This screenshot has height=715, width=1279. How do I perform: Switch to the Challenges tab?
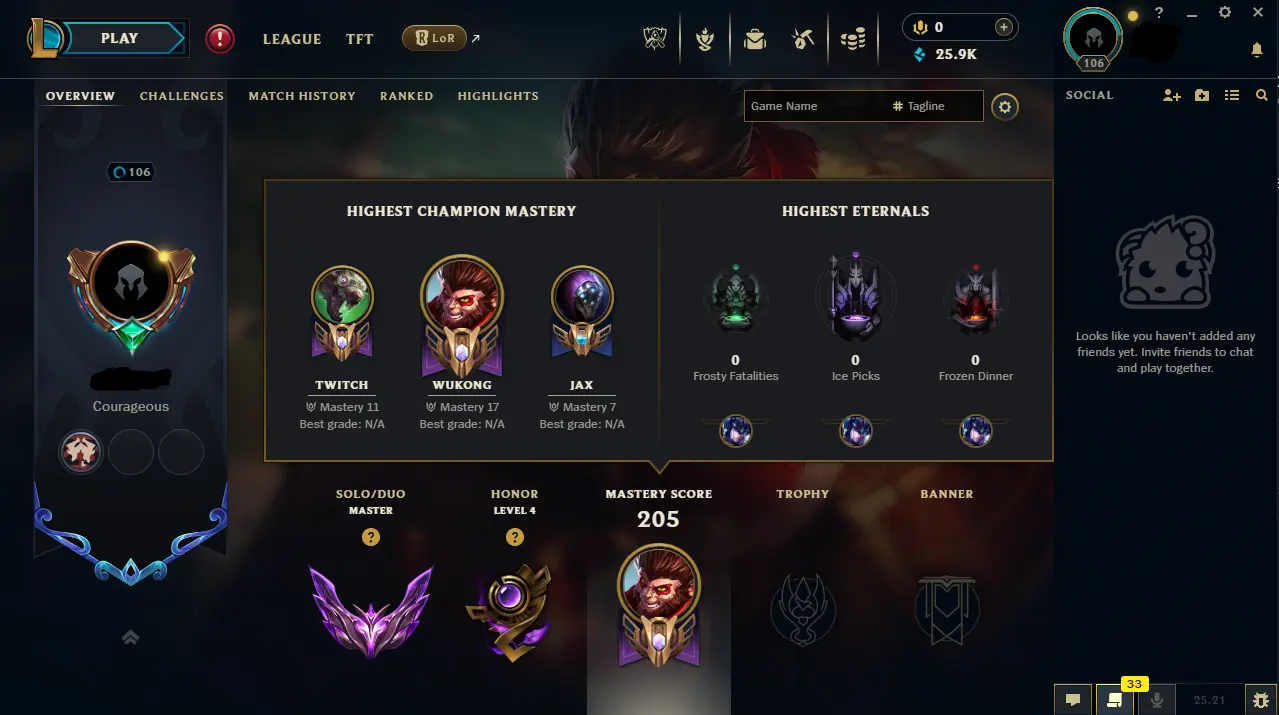182,96
